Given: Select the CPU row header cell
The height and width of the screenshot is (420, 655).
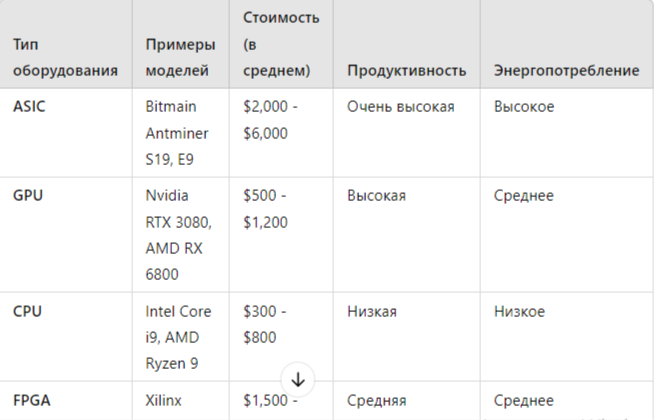Looking at the screenshot, I should pyautogui.click(x=66, y=337).
